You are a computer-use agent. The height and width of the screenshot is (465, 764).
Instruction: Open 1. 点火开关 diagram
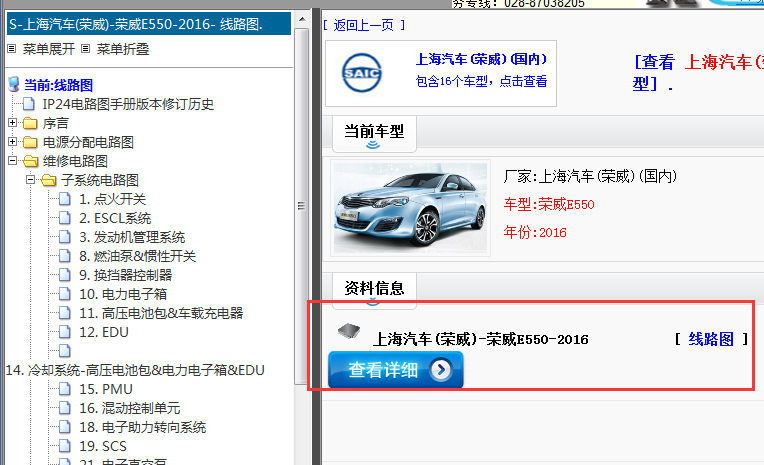point(113,199)
